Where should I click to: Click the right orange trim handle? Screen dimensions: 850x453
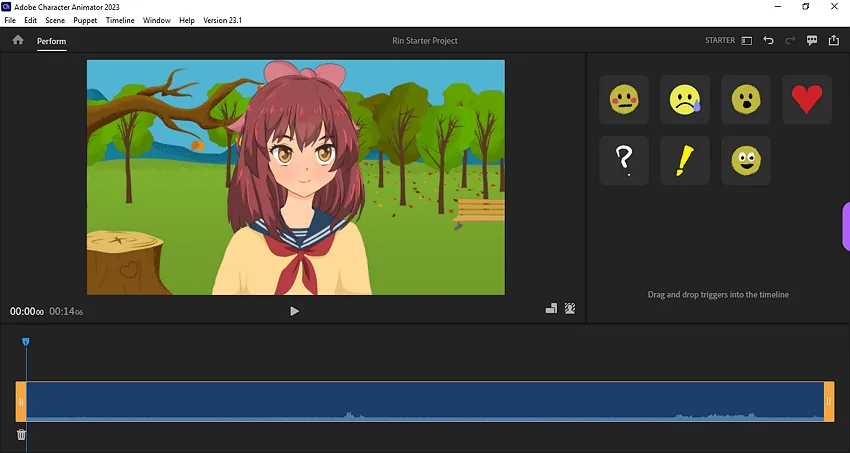point(829,402)
